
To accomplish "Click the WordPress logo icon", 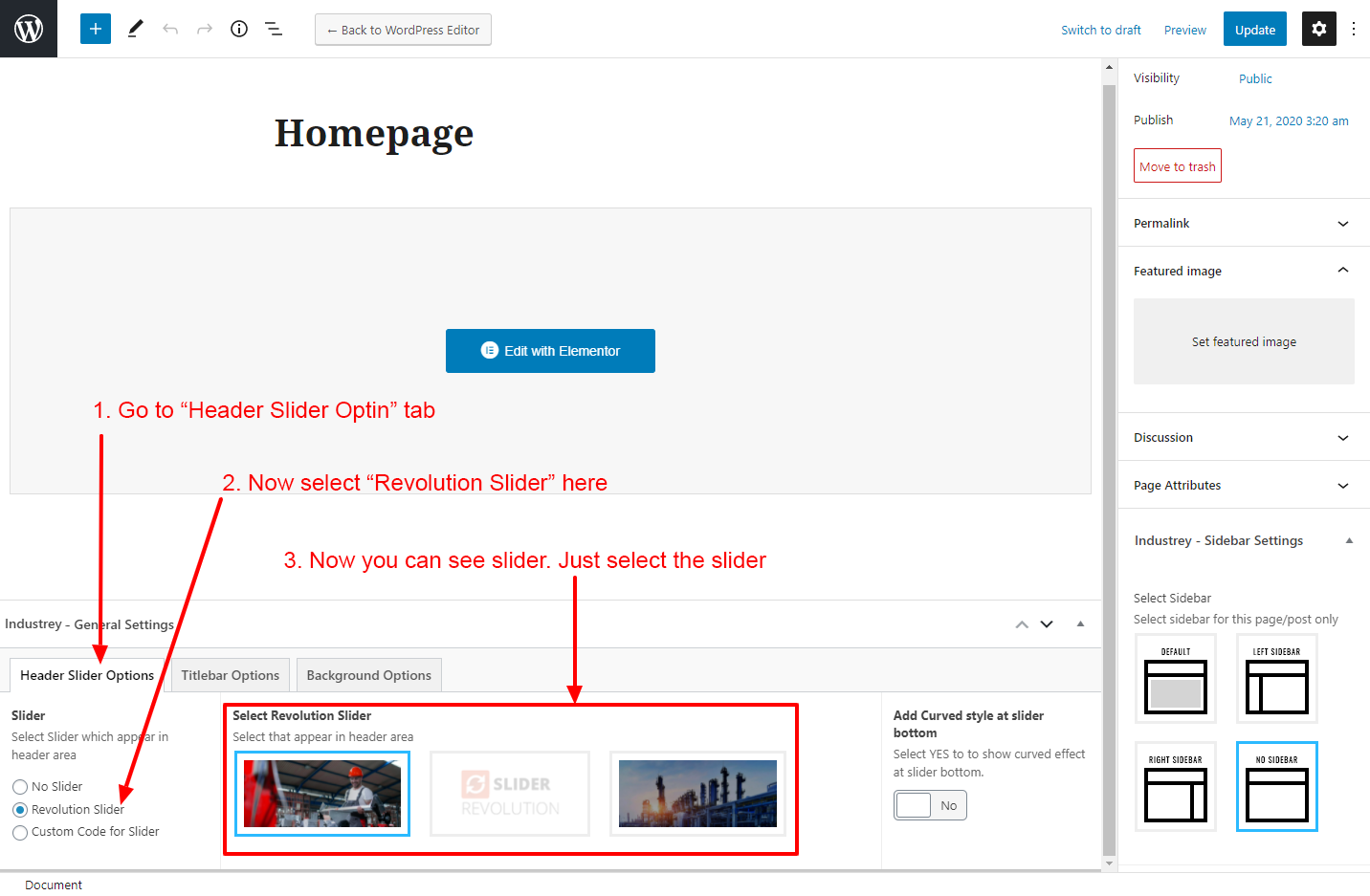I will [x=29, y=29].
